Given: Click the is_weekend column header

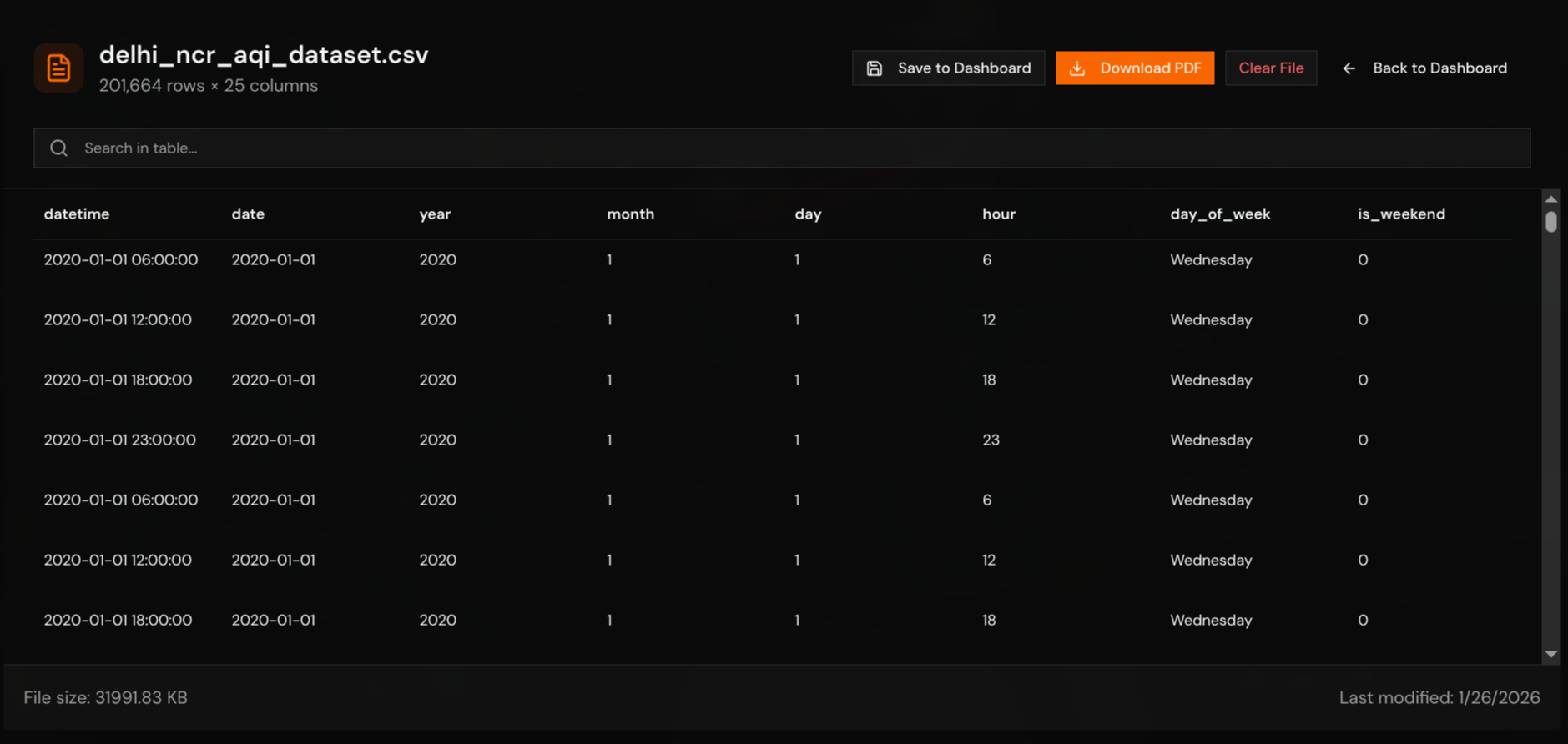Looking at the screenshot, I should pos(1401,214).
